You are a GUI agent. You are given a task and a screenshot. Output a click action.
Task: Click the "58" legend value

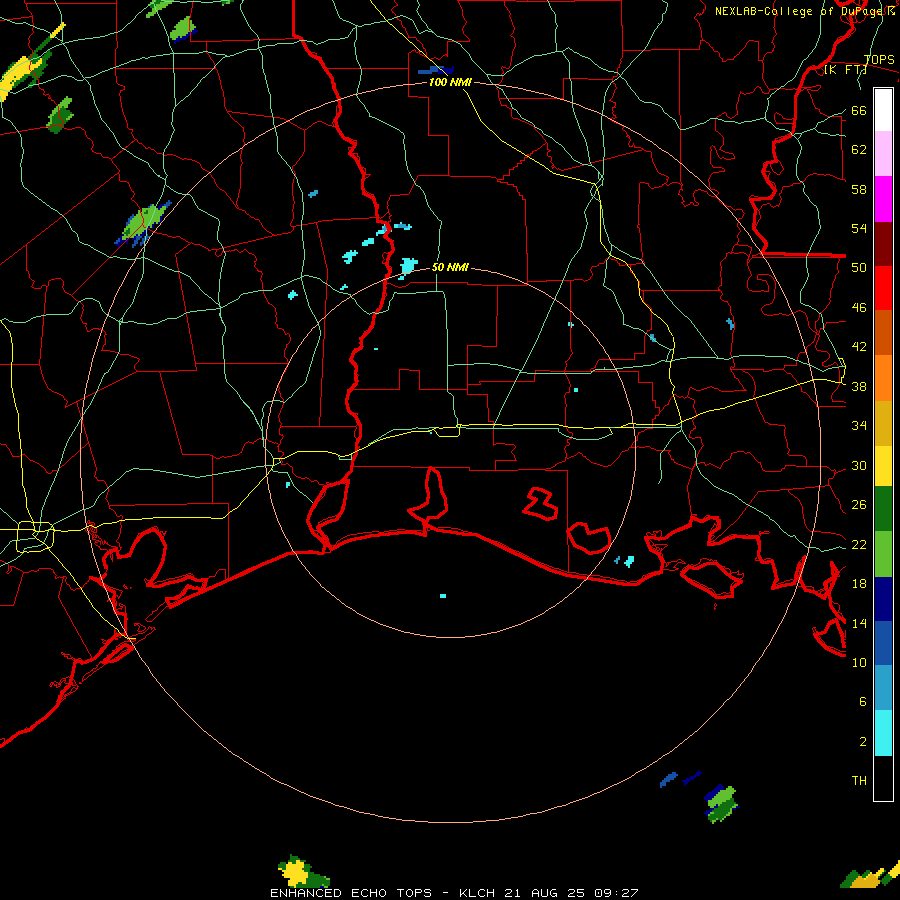coord(859,189)
